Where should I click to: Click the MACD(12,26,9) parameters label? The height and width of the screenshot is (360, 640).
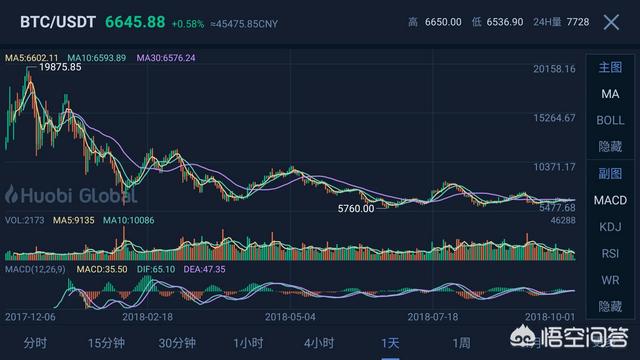(x=35, y=269)
